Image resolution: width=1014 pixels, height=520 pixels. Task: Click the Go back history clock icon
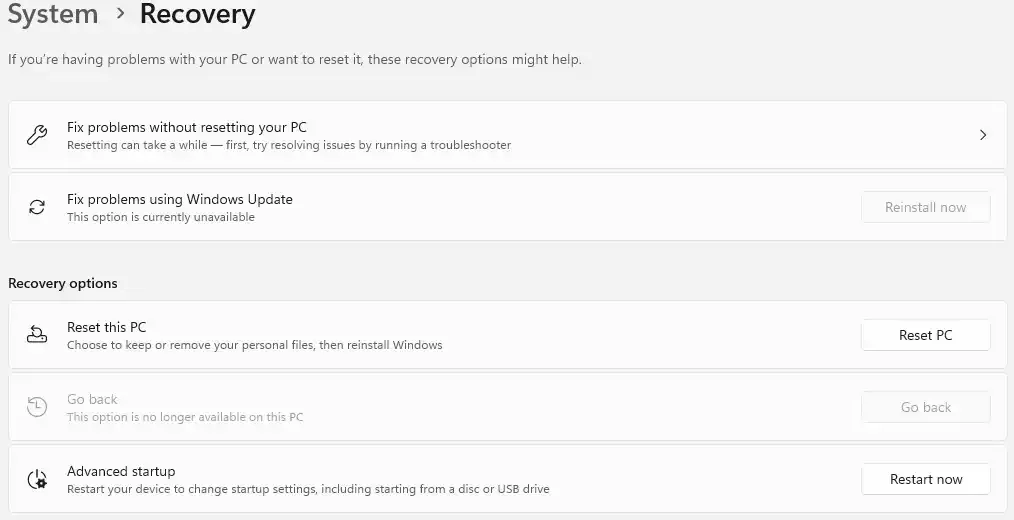37,407
